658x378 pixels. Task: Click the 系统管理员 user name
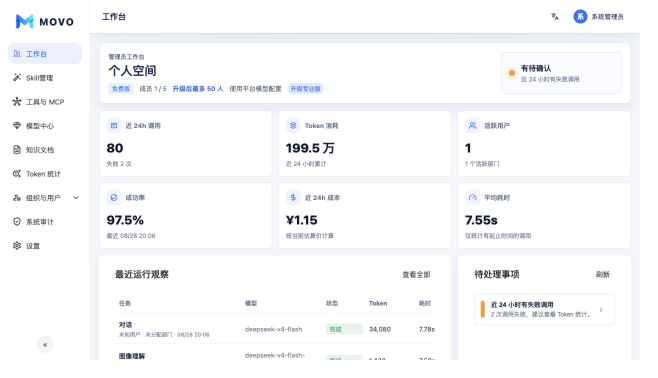pos(608,17)
